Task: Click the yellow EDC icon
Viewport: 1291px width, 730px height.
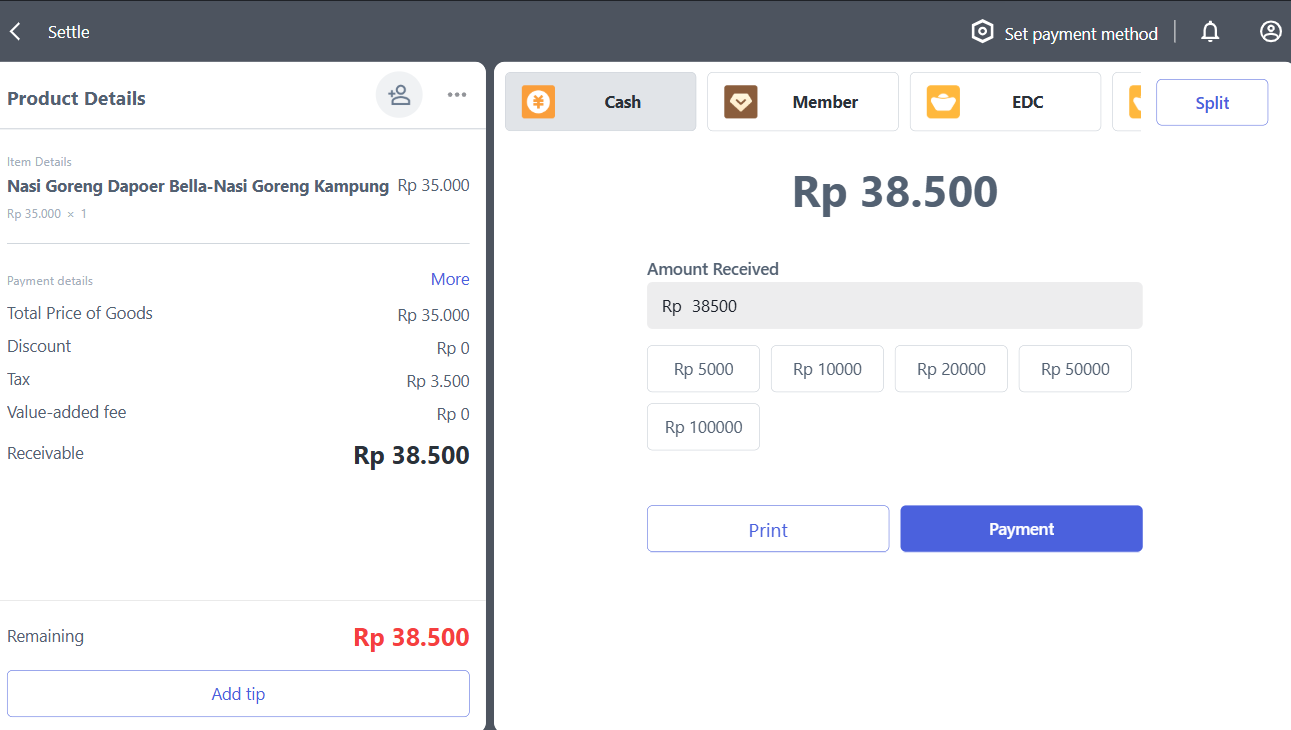Action: [x=943, y=102]
